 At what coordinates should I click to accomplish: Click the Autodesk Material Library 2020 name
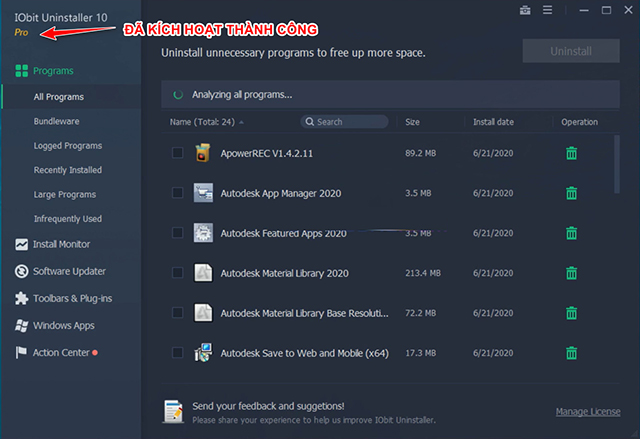click(284, 273)
